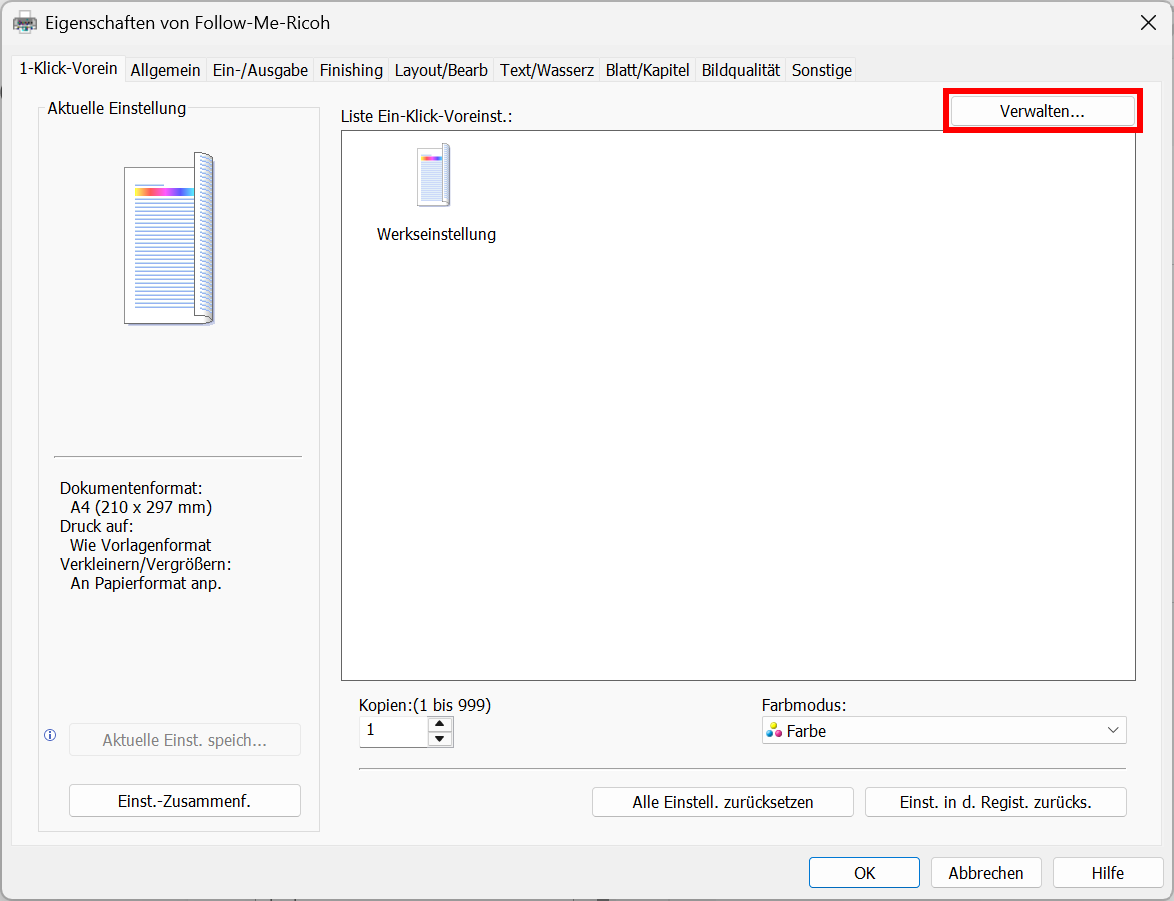Increase copies with the up arrow

click(x=440, y=723)
